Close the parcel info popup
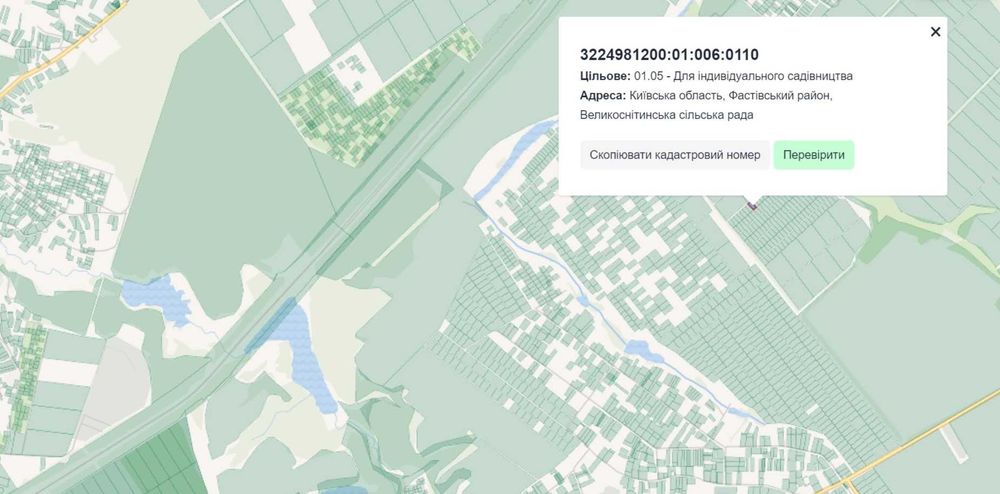1000x494 pixels. tap(935, 32)
